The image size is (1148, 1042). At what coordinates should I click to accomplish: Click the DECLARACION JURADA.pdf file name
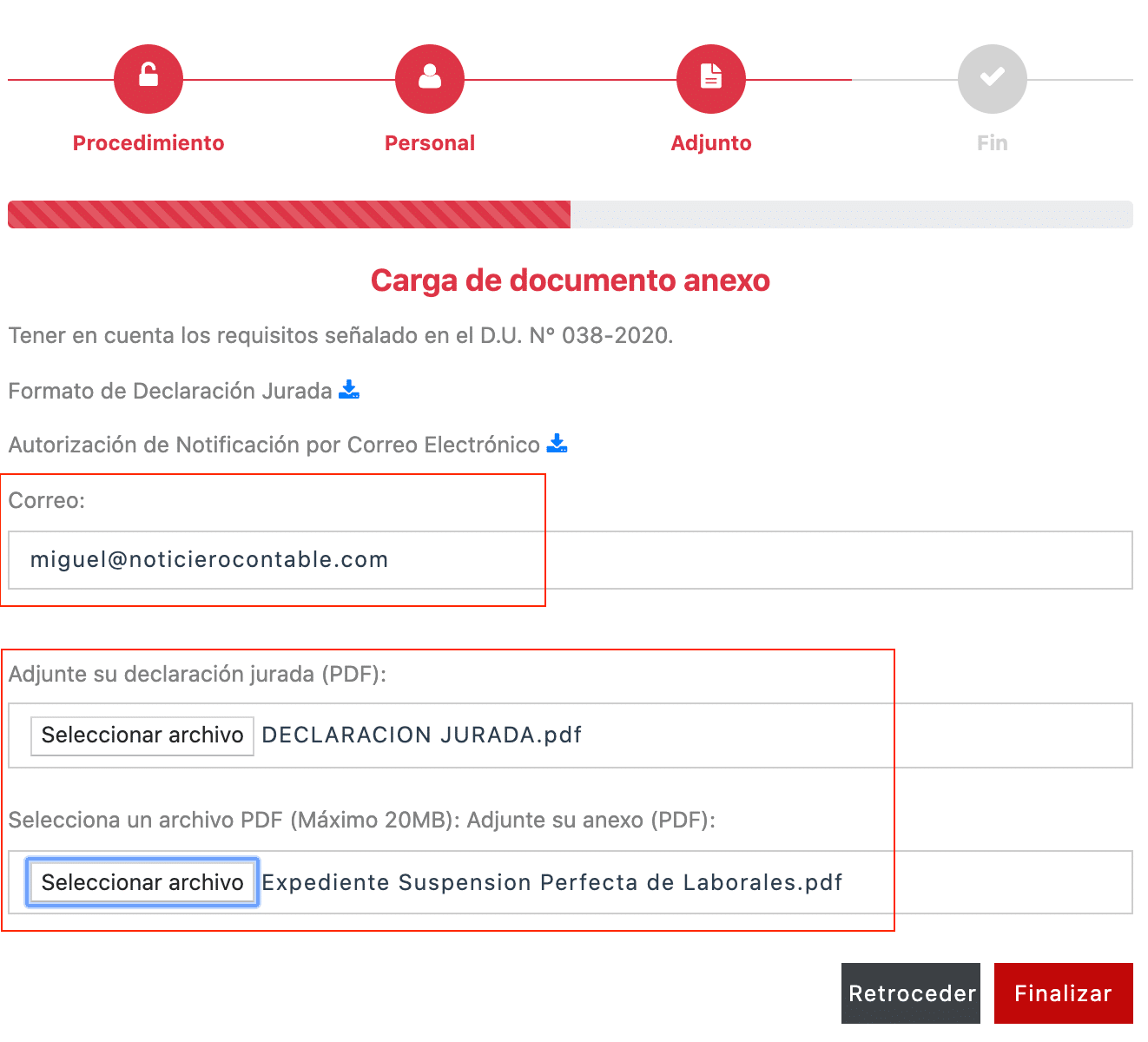[x=421, y=735]
